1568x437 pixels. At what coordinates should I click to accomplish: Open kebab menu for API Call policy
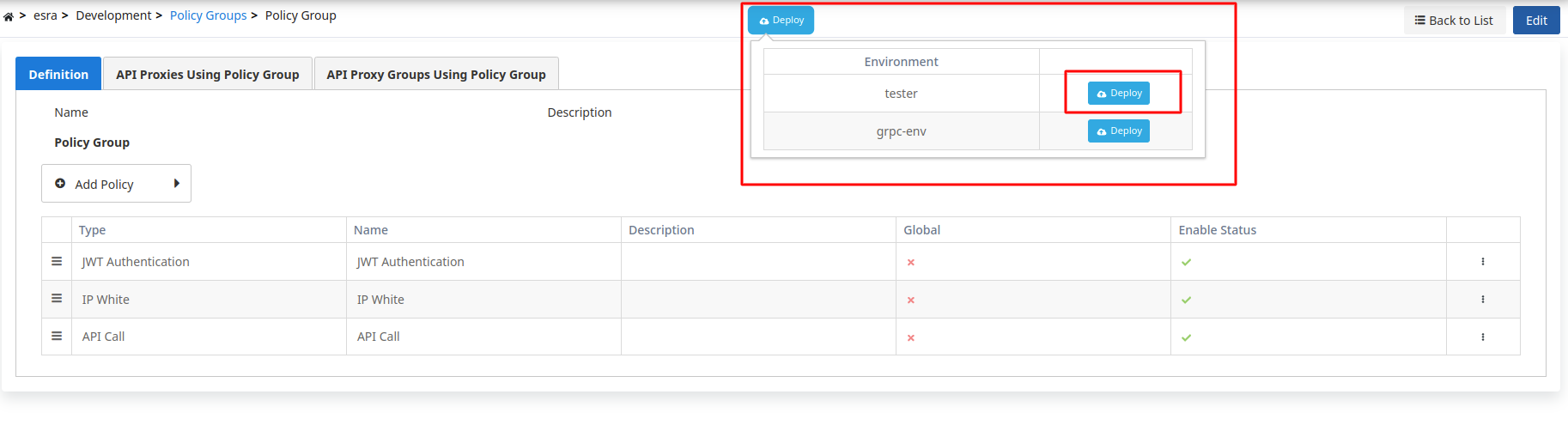(1482, 337)
